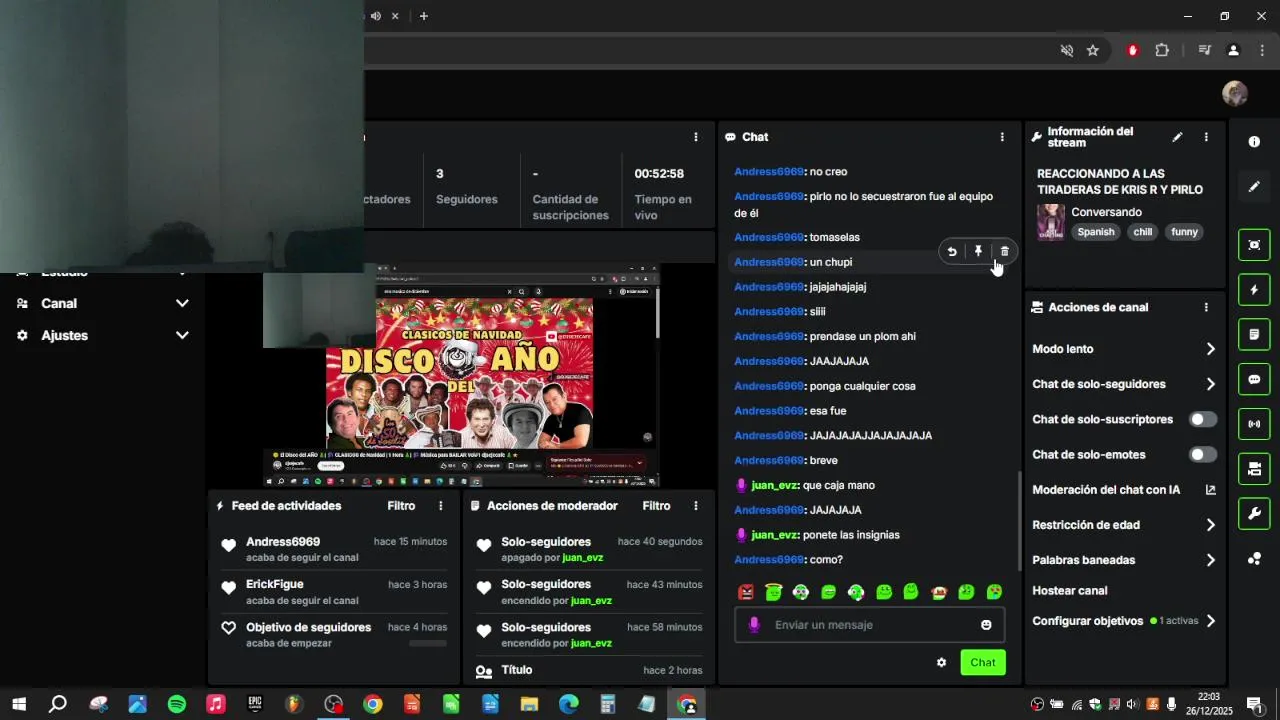Toggle Chat de solo-emotes switch

[1203, 455]
